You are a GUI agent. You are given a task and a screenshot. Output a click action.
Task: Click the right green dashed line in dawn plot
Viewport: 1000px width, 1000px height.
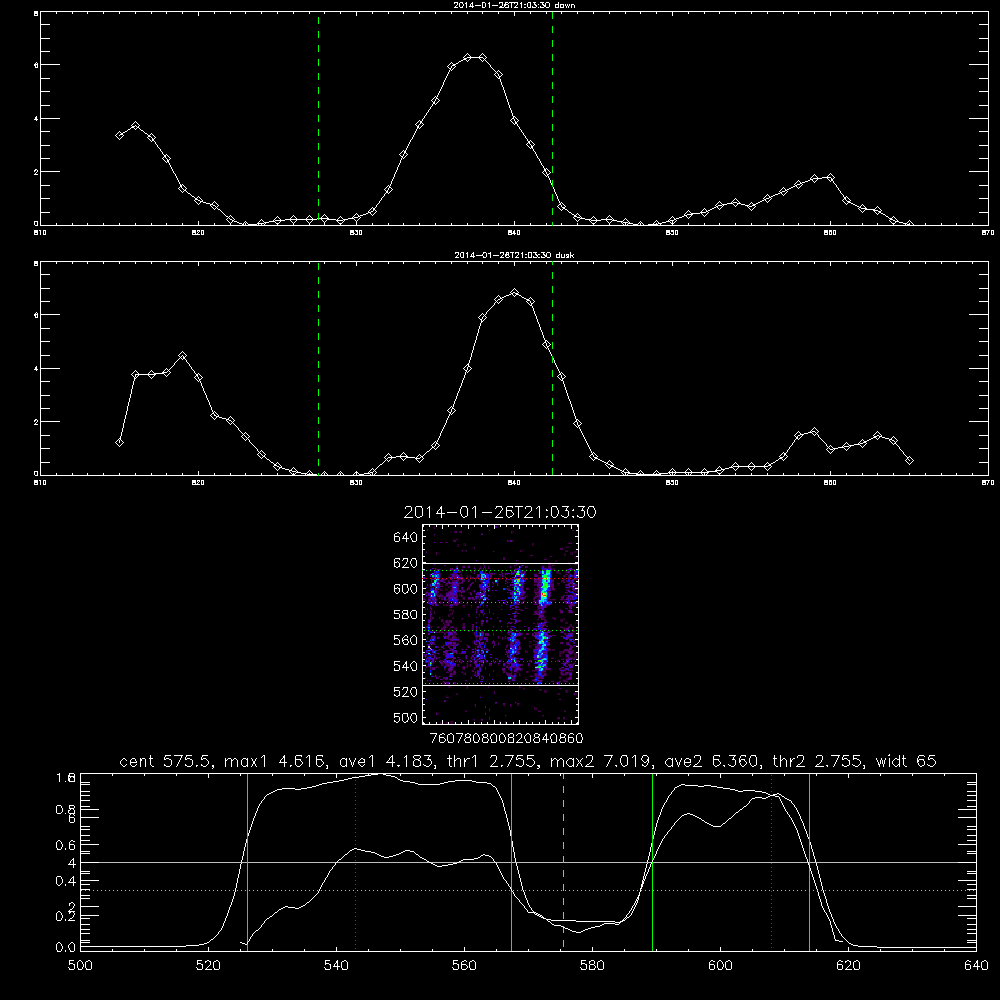tap(552, 119)
